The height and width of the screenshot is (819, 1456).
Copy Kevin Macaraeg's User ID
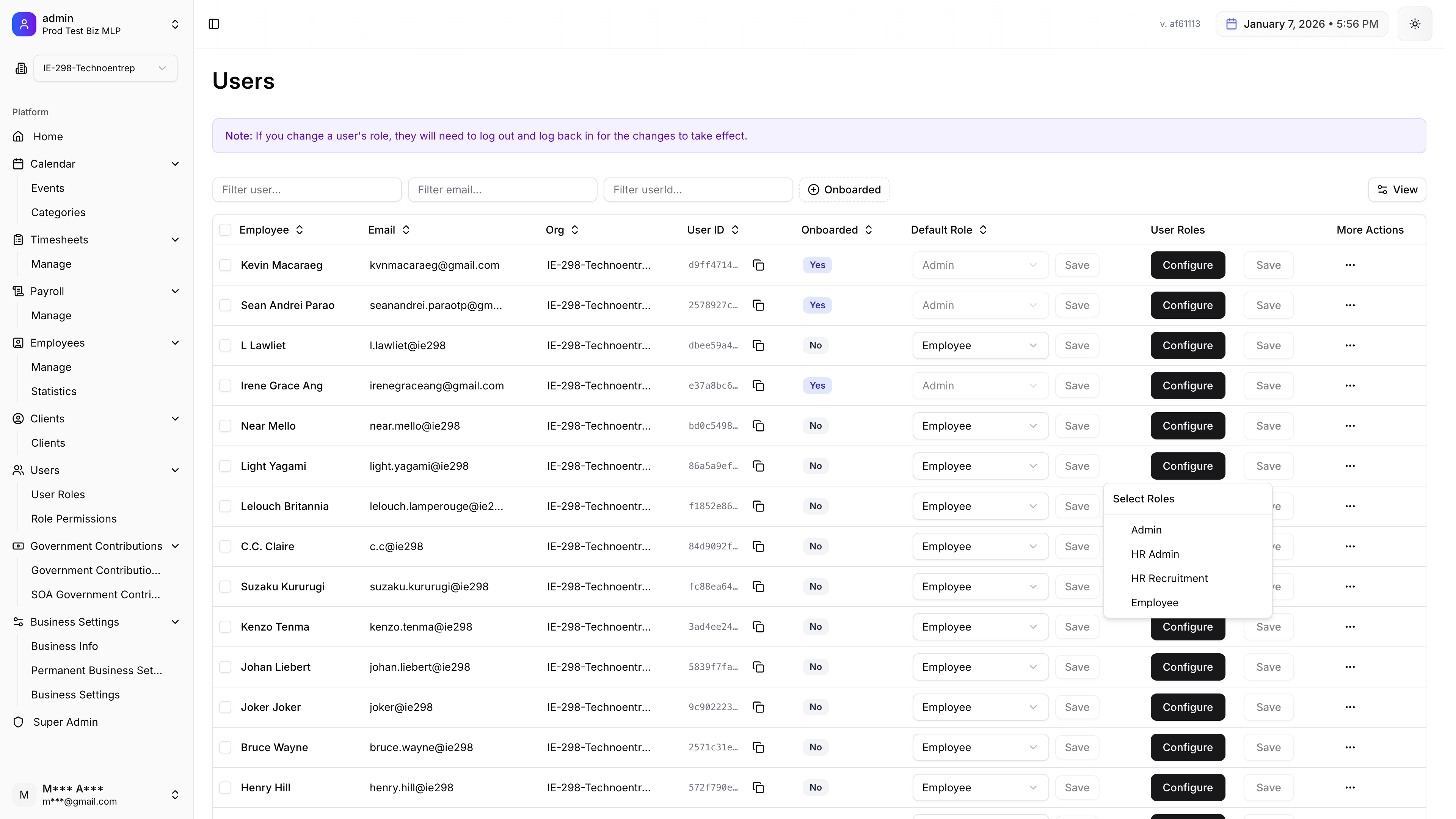(758, 265)
